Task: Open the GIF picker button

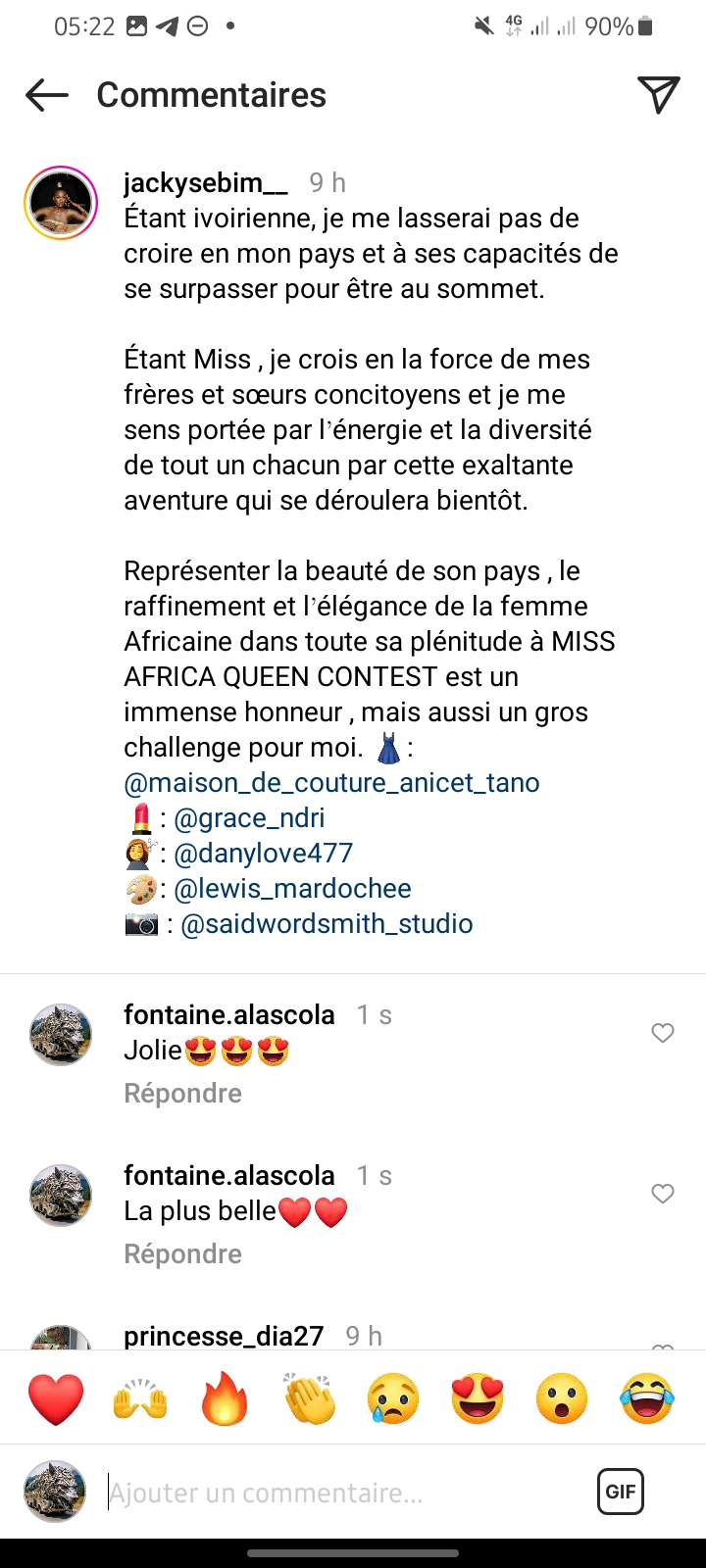Action: coord(620,1492)
